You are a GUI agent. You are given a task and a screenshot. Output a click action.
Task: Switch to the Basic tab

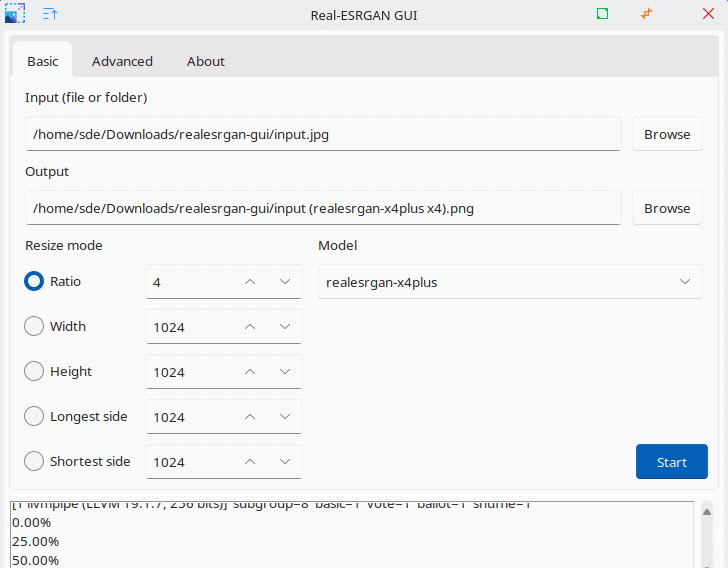[43, 61]
